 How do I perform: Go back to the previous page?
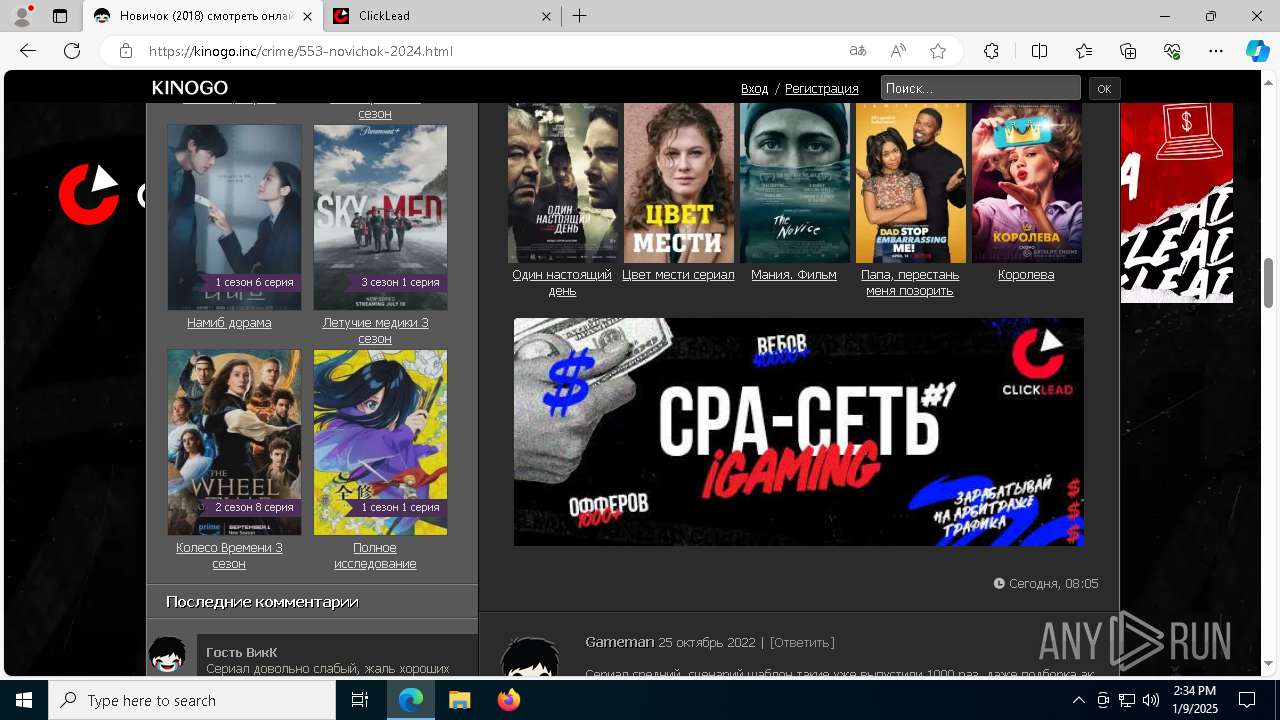28,51
